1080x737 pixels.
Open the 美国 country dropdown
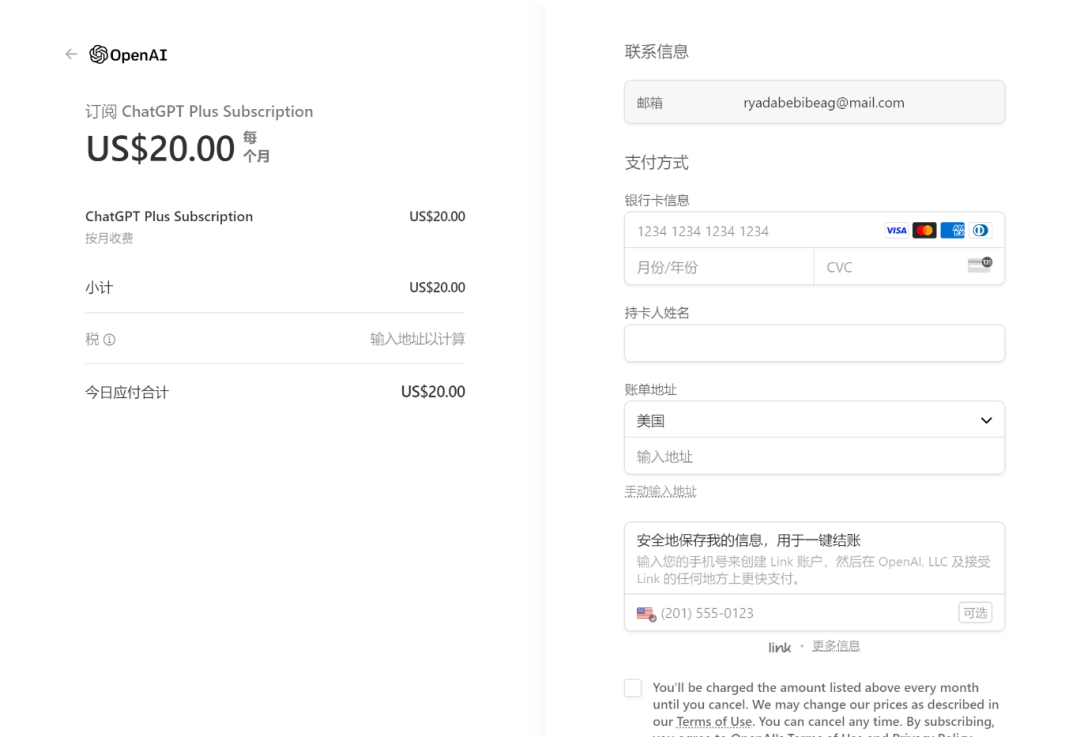[x=814, y=421]
